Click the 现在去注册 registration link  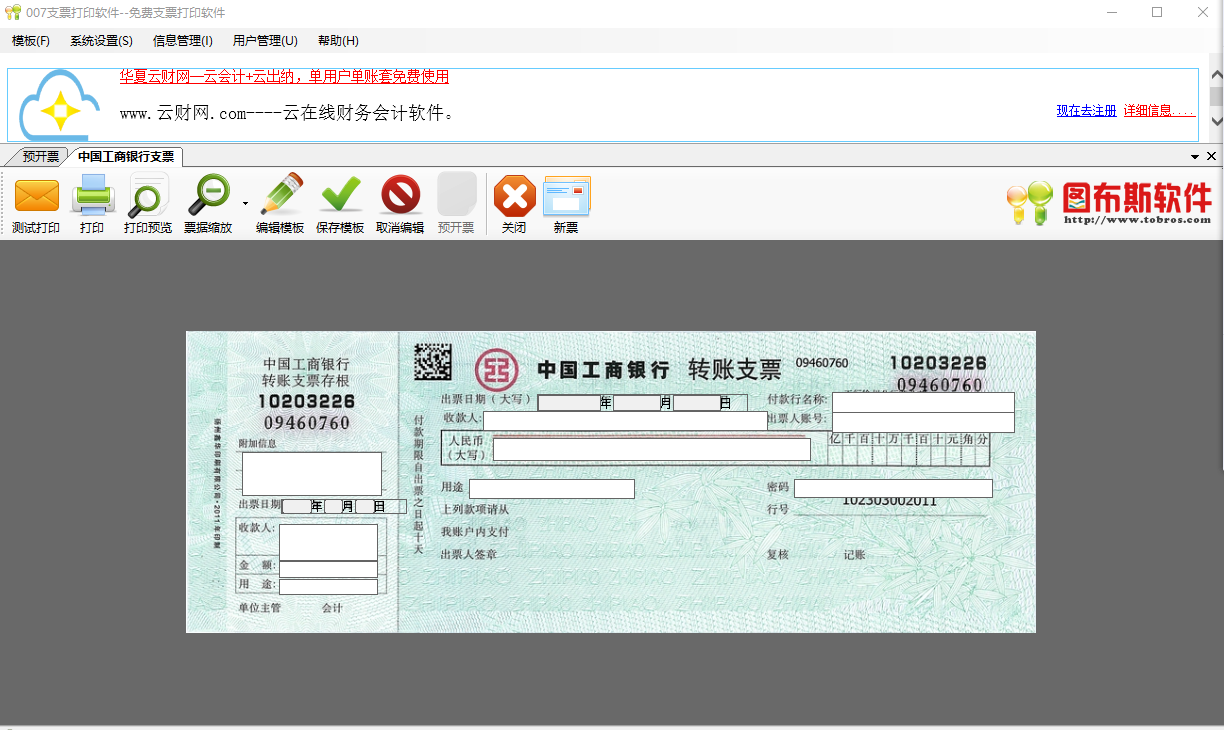pos(1086,110)
